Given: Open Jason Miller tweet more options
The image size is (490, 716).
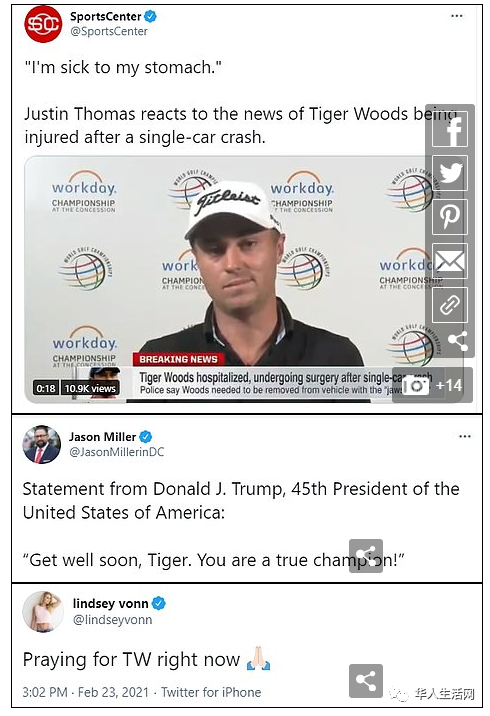Looking at the screenshot, I should click(x=464, y=436).
